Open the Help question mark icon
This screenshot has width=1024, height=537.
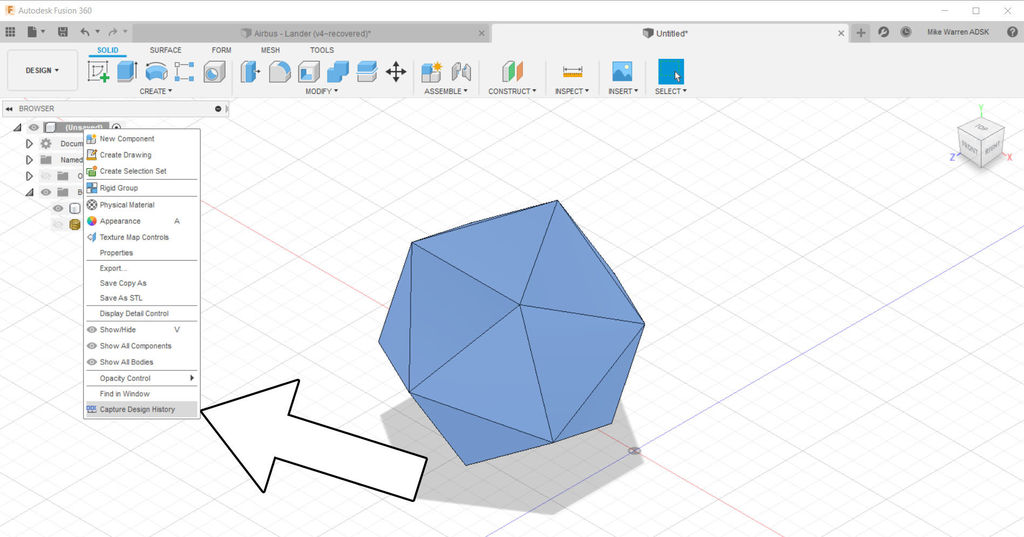[x=1012, y=31]
